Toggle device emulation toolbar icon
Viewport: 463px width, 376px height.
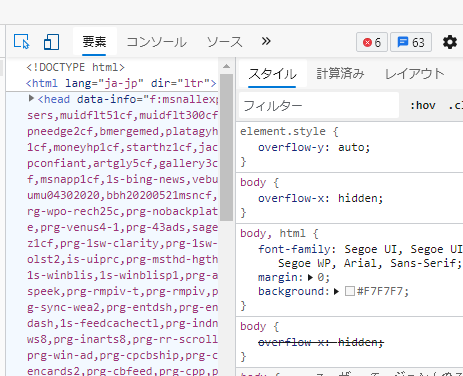click(x=51, y=42)
